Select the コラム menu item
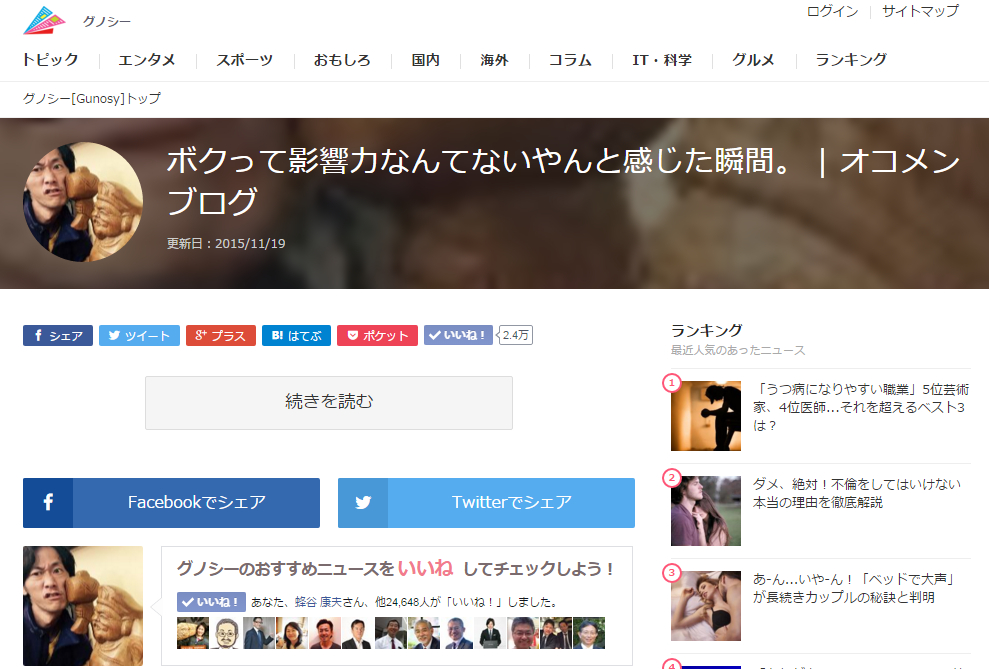The image size is (989, 669). pos(570,60)
